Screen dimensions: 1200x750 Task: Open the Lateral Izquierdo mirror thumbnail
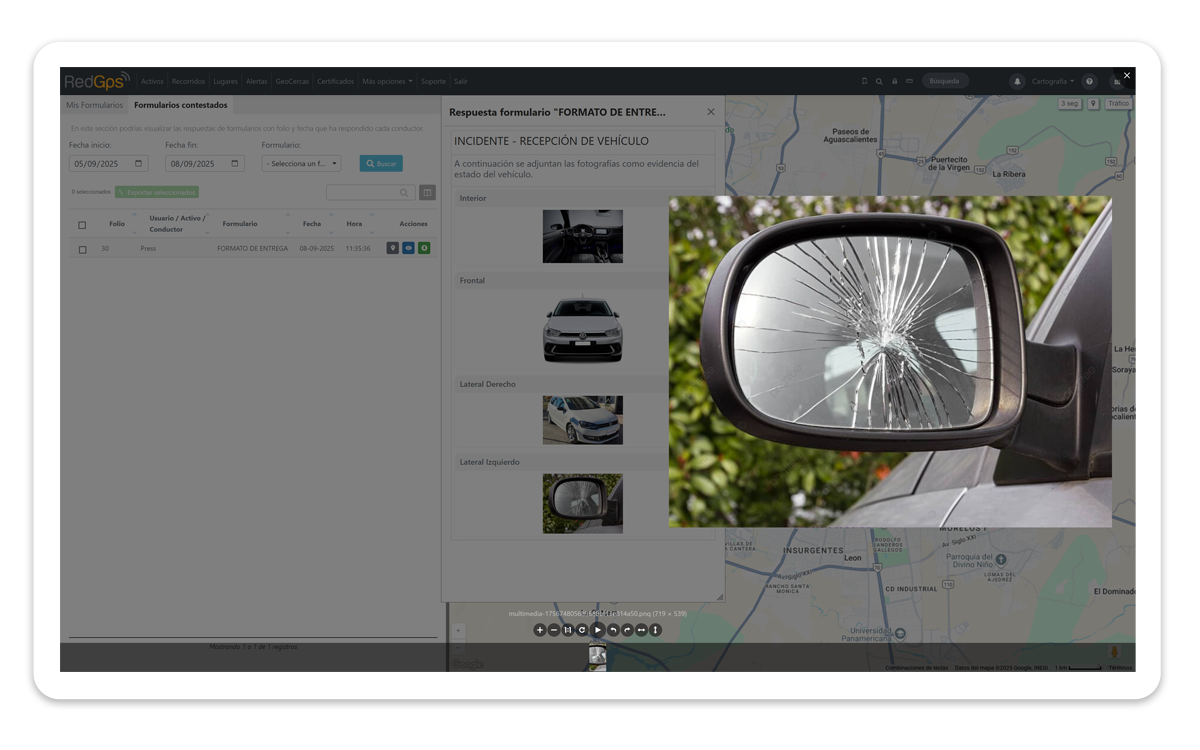click(583, 503)
